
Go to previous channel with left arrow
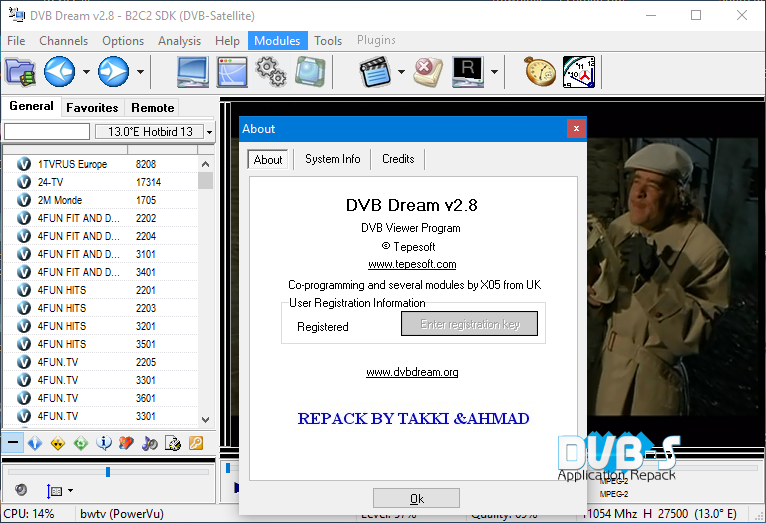60,71
